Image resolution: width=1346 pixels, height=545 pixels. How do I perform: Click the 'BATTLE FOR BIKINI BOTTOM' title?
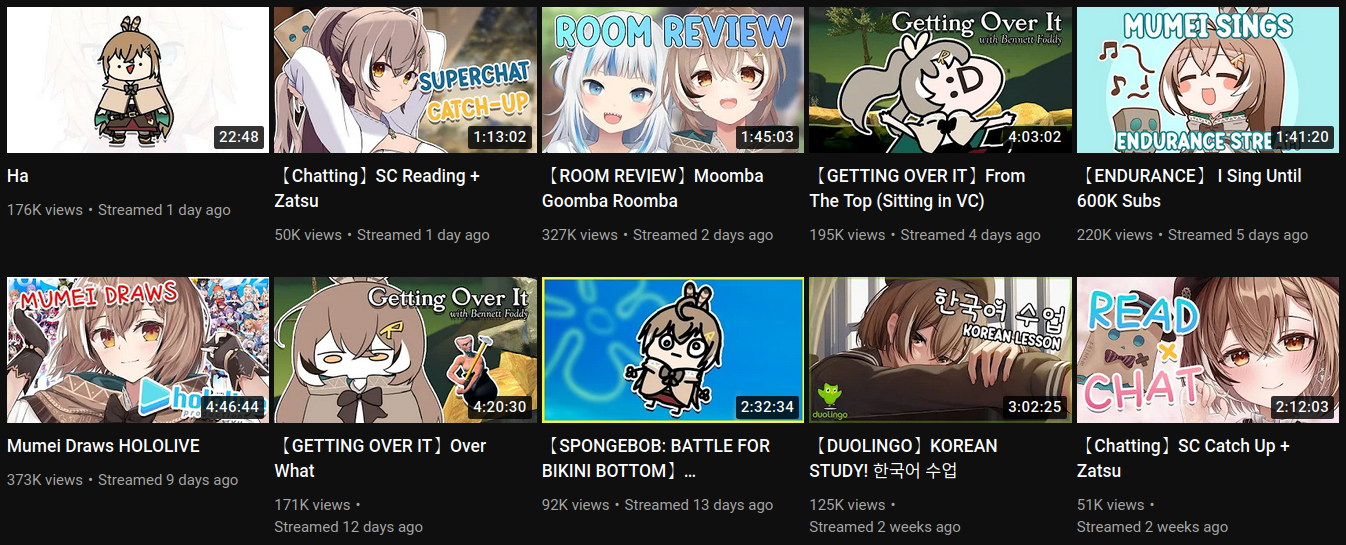coord(656,458)
